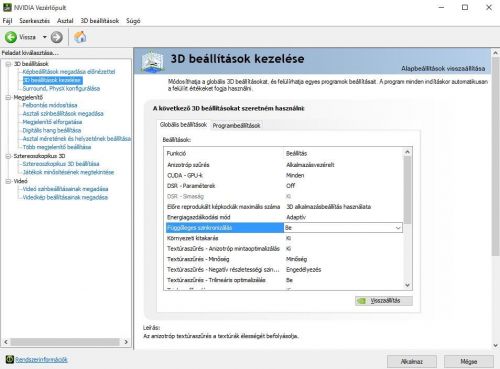
Task: Select Textúraszűrés - Trilineáris optimalizálás row
Action: tap(284, 280)
